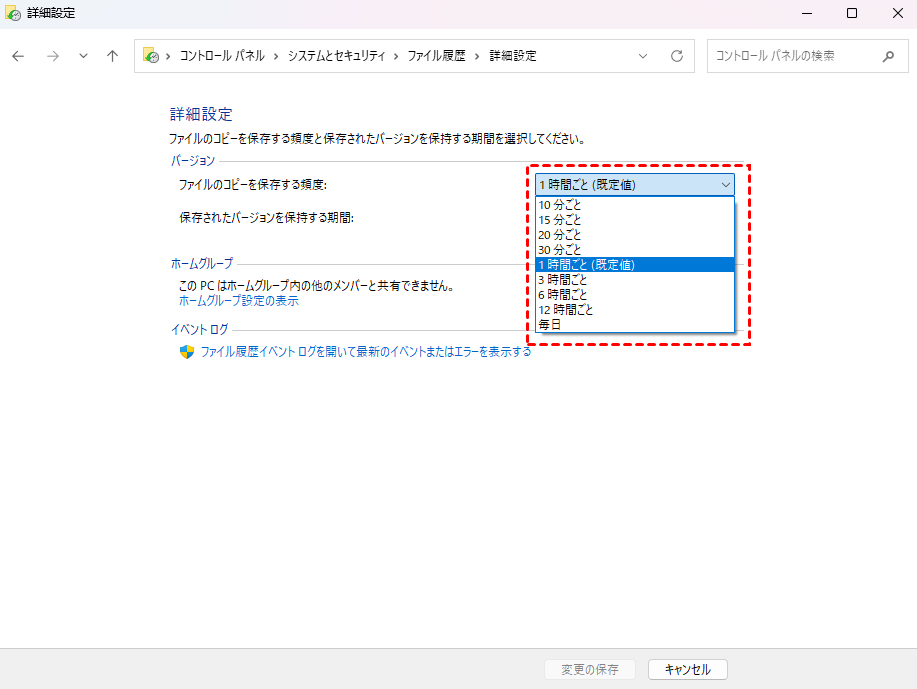Click the back navigation arrow
This screenshot has width=917, height=689.
[18, 56]
